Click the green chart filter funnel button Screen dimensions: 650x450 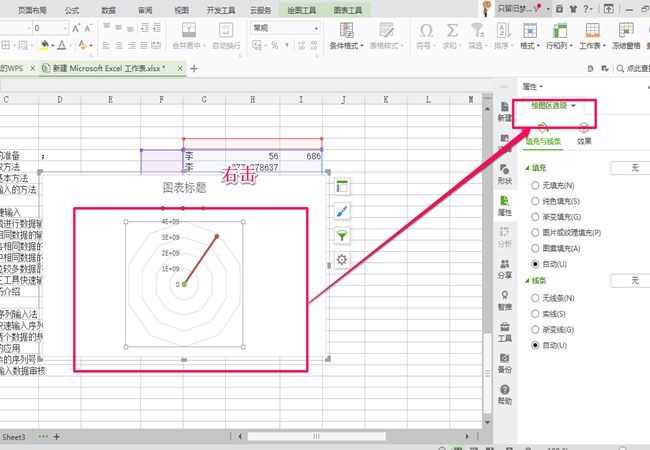(x=342, y=236)
